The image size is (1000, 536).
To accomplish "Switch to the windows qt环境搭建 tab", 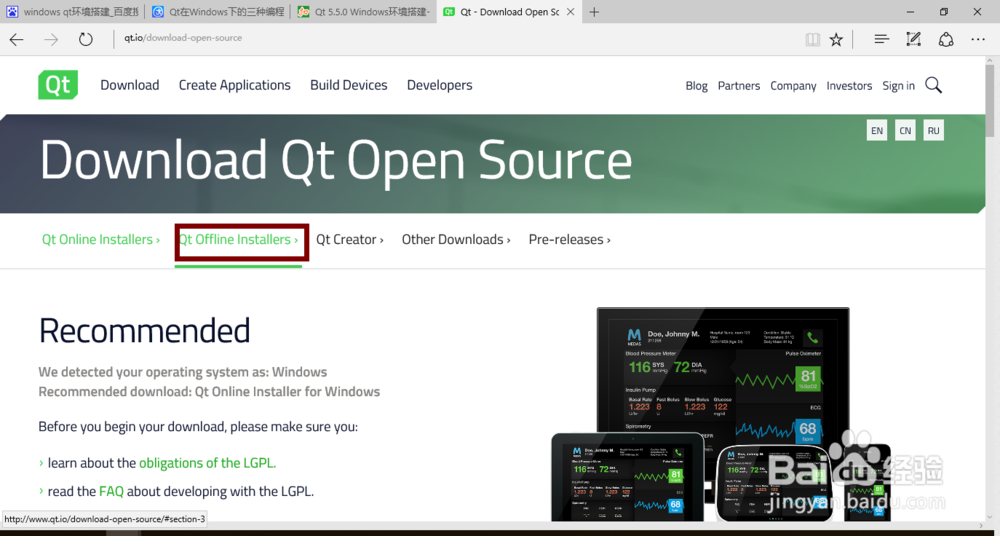I will [72, 11].
